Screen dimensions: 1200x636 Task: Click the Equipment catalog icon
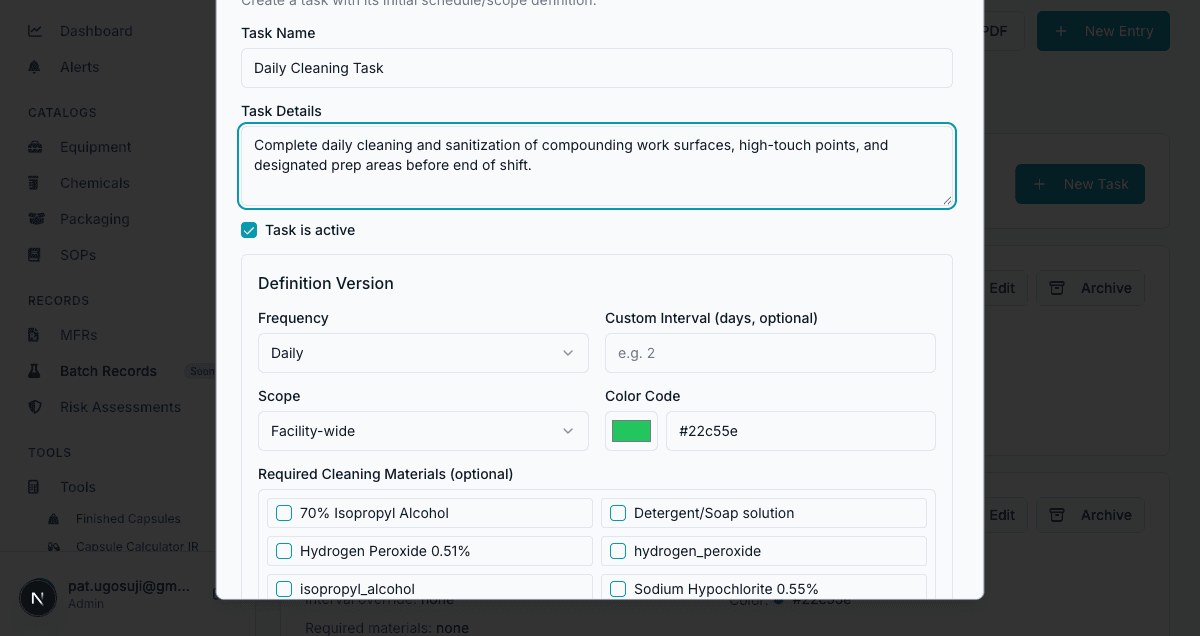(x=37, y=147)
